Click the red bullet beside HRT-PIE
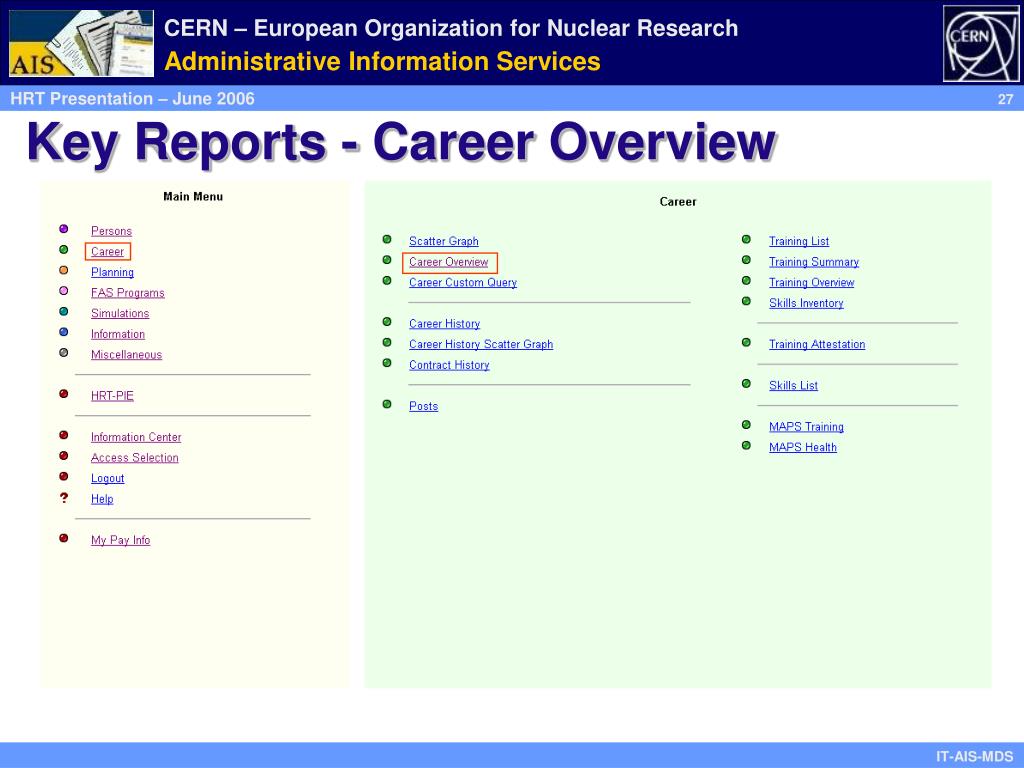The width and height of the screenshot is (1024, 768). point(63,394)
